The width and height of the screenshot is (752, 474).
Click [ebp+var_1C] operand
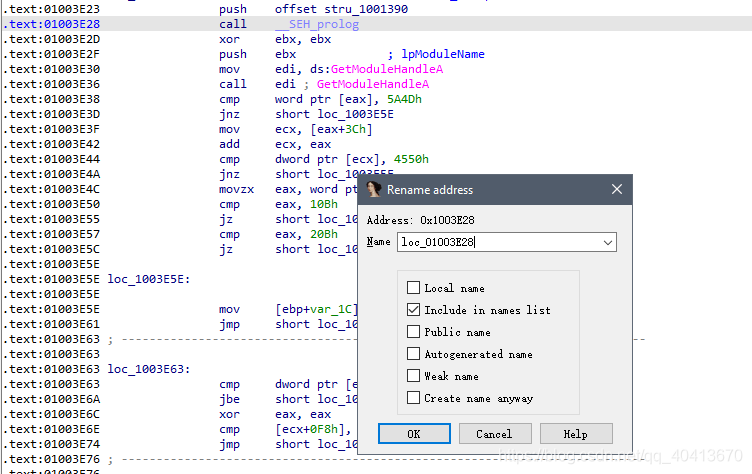(x=316, y=309)
